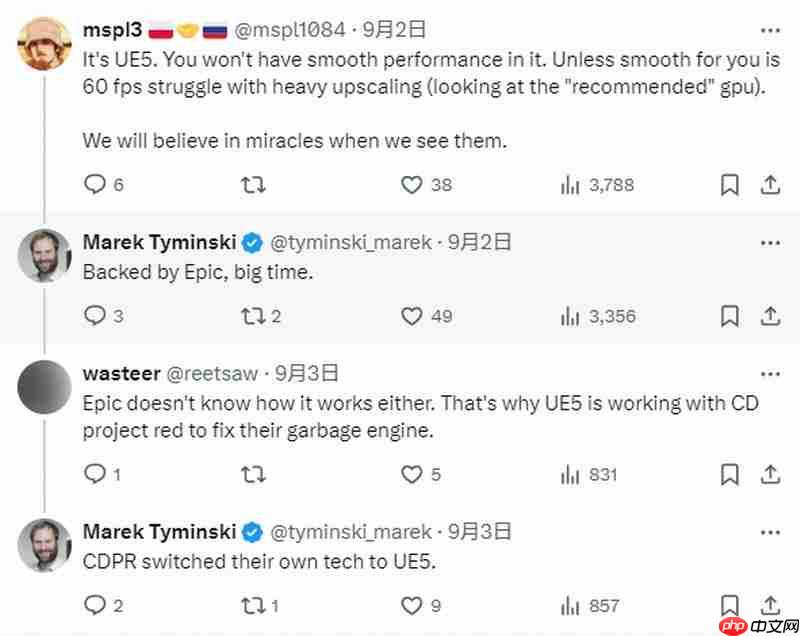The width and height of the screenshot is (800, 636).
Task: Bookmark wasteer's tweet
Action: coord(730,474)
